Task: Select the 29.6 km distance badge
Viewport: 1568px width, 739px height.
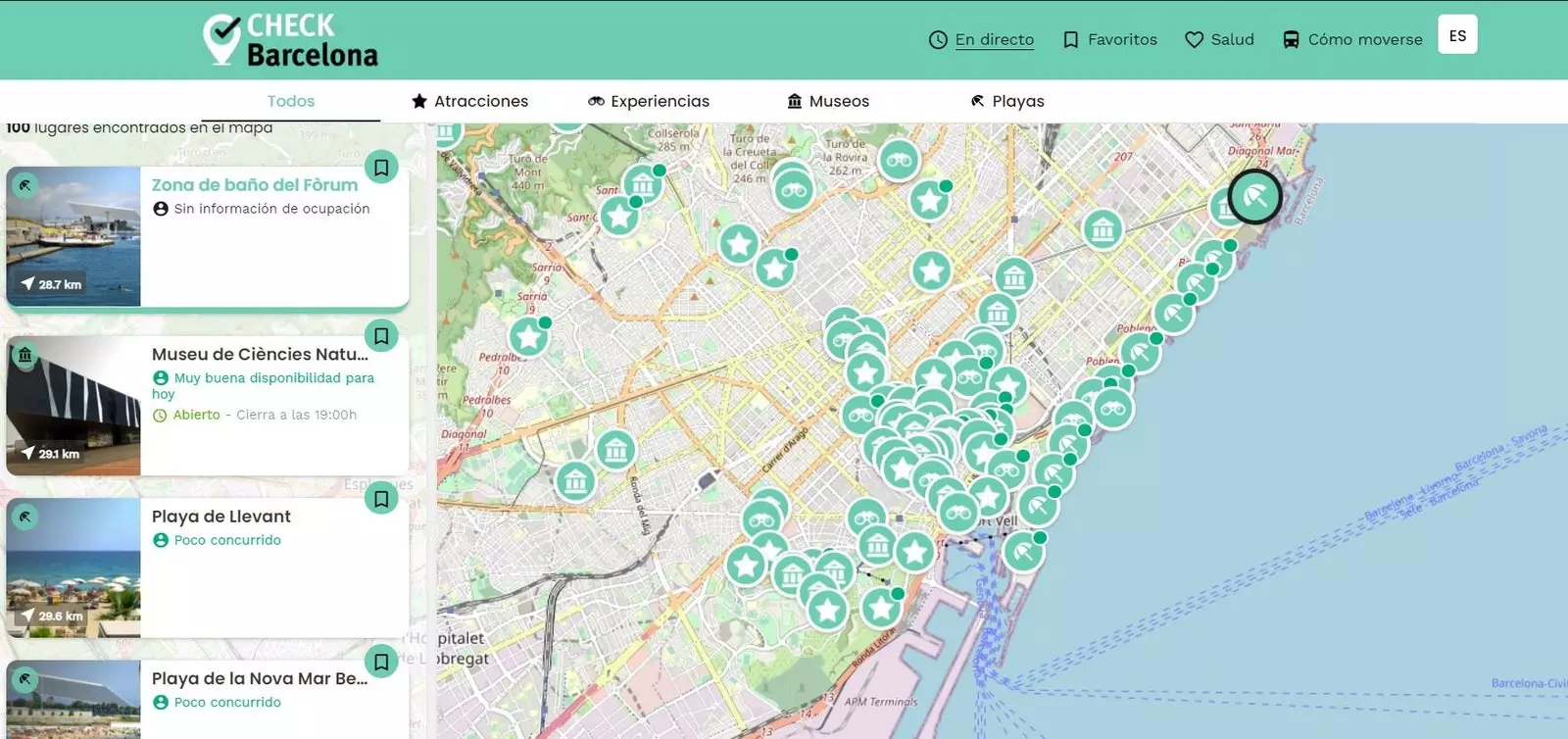Action: tap(51, 616)
